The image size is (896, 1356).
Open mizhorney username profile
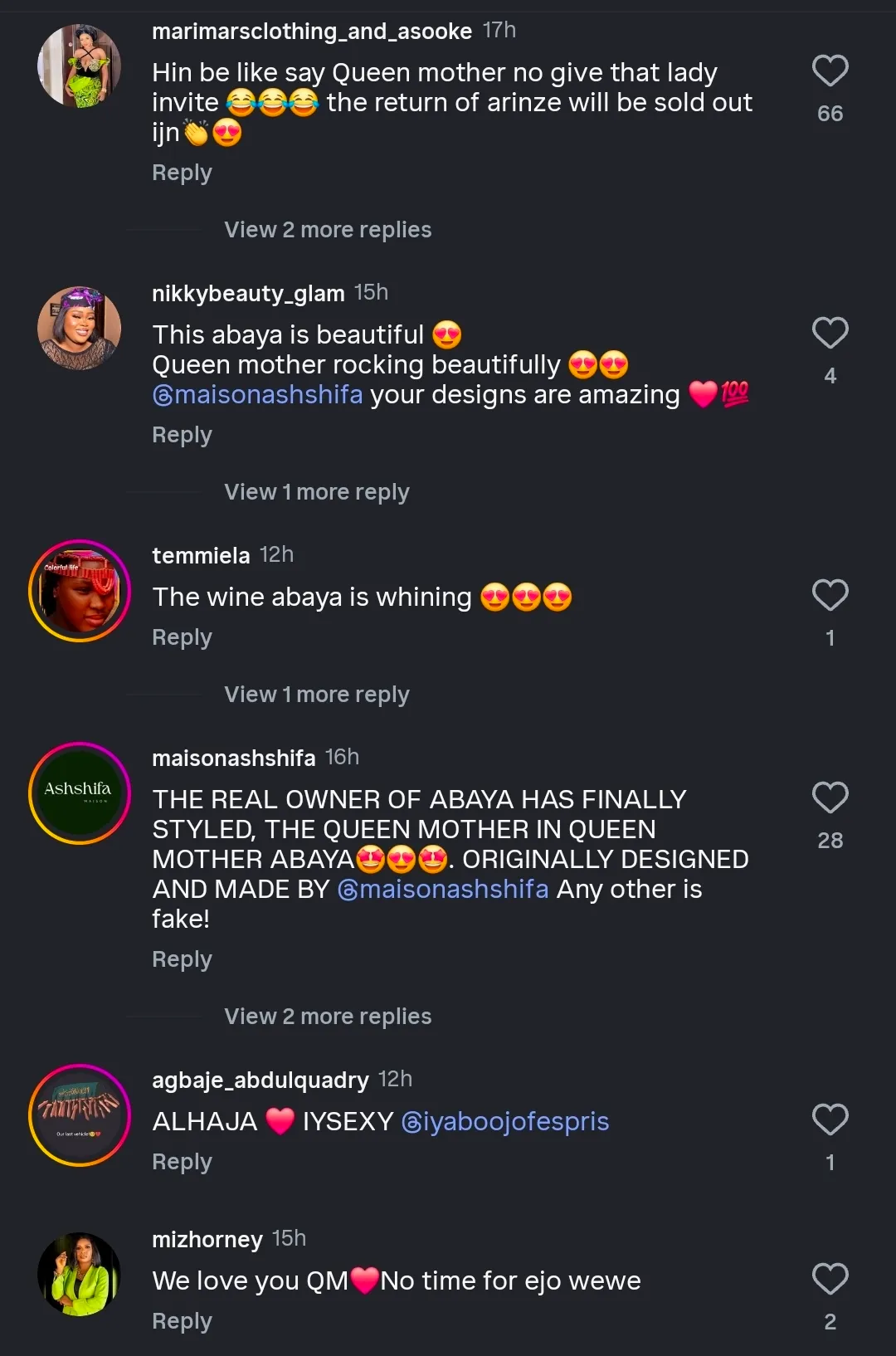[x=207, y=1240]
